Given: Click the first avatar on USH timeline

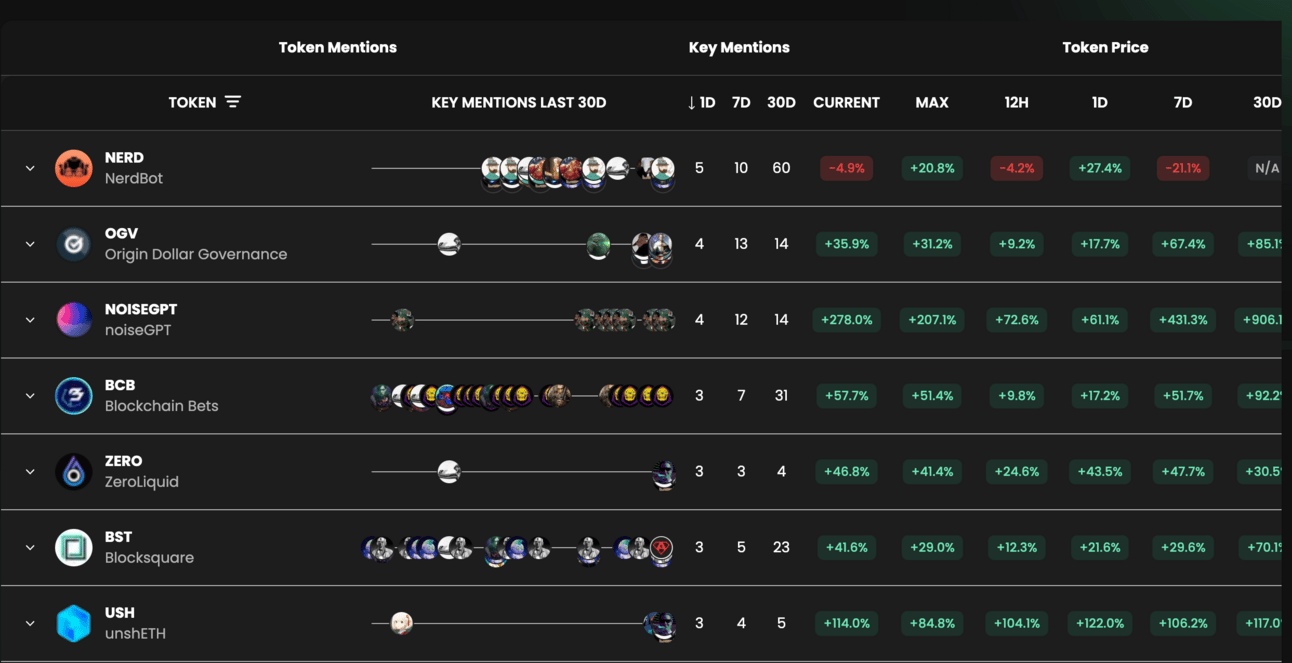Looking at the screenshot, I should click(401, 623).
